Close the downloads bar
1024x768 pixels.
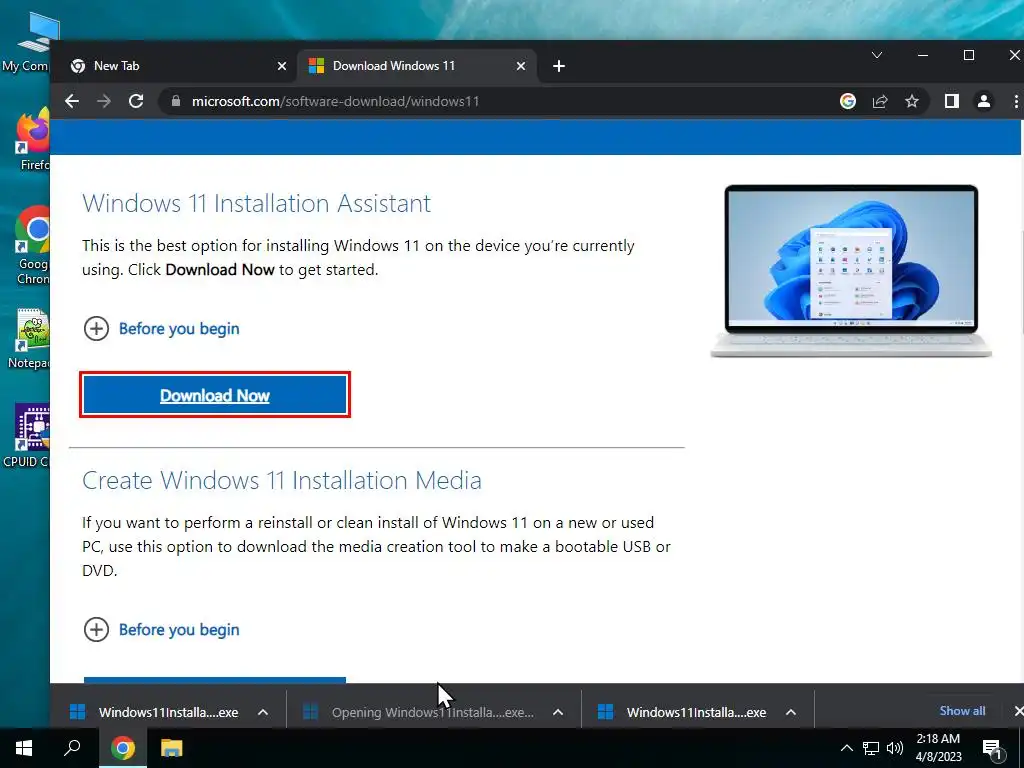(x=1017, y=711)
